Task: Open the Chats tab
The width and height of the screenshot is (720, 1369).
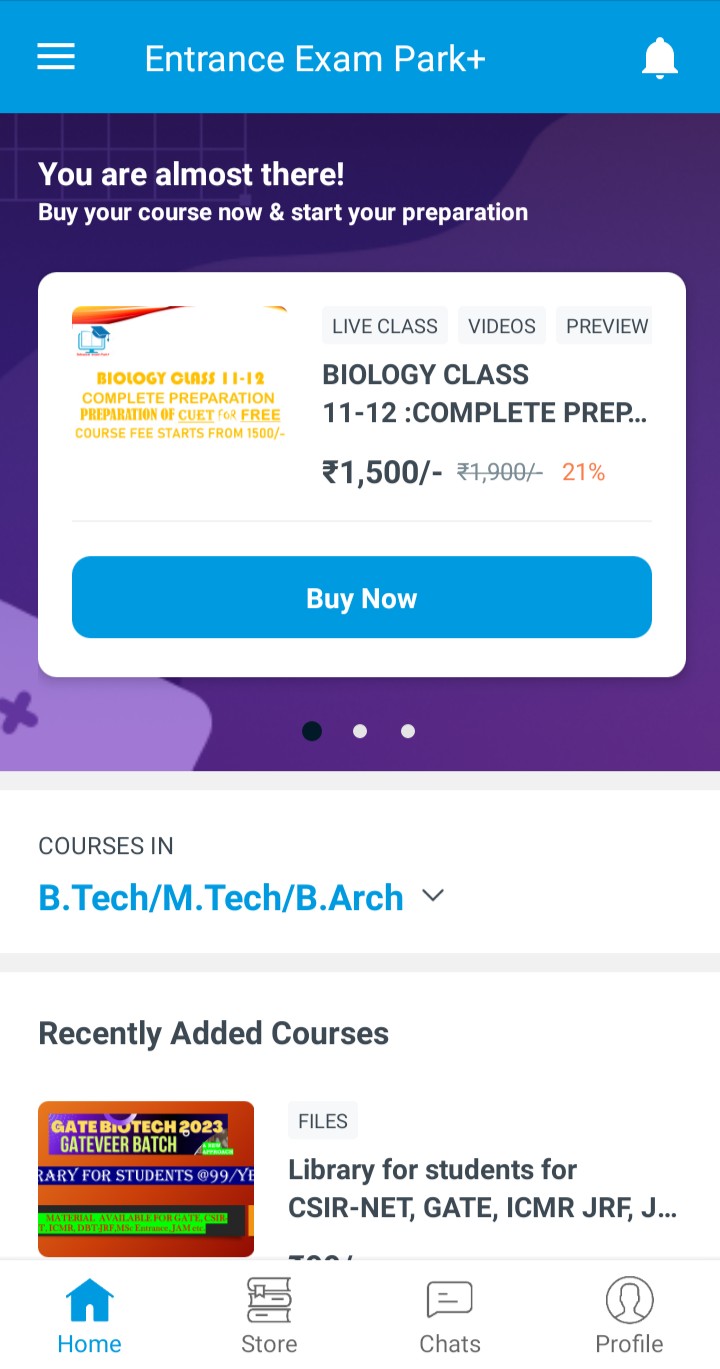Action: (449, 1315)
